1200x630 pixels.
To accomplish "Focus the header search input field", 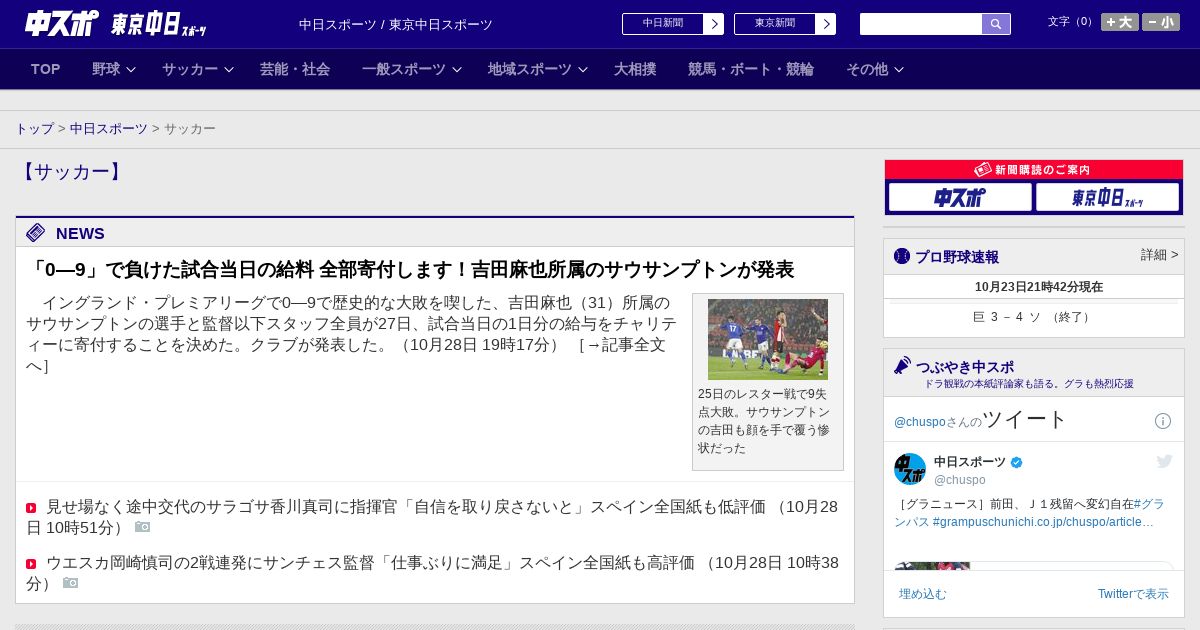I will [921, 24].
